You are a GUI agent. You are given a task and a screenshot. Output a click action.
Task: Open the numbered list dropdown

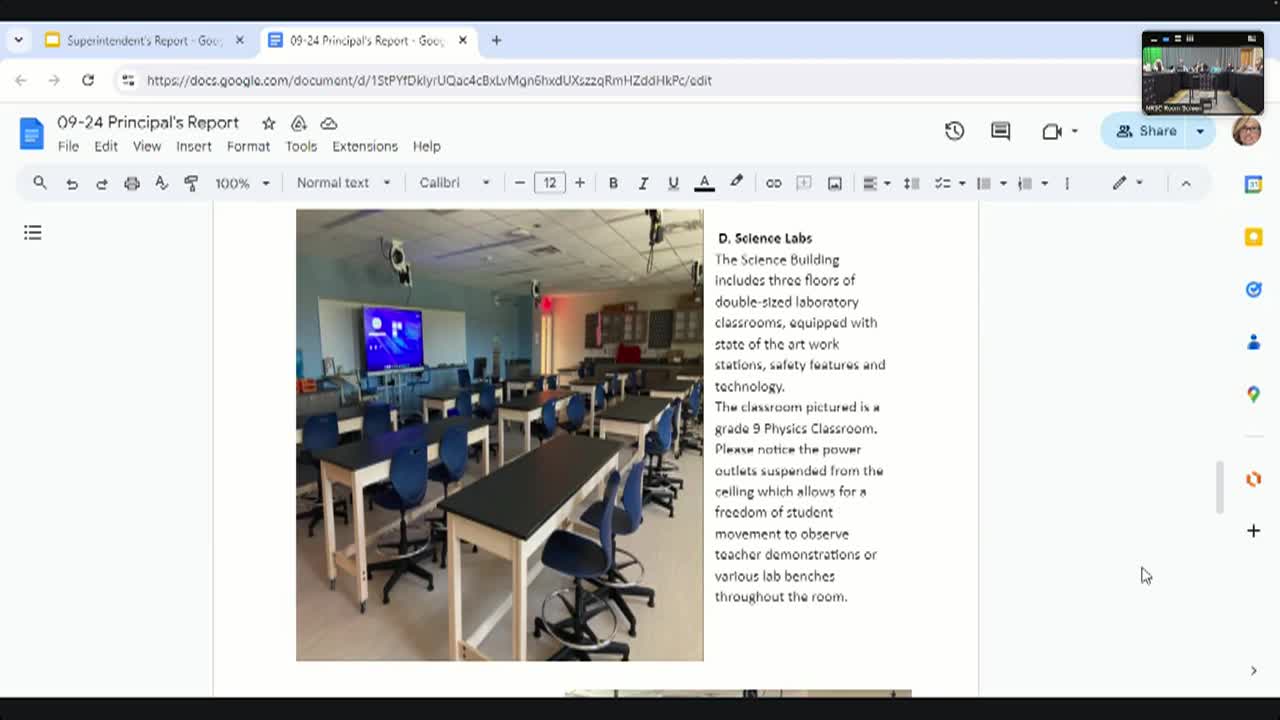coord(1031,183)
